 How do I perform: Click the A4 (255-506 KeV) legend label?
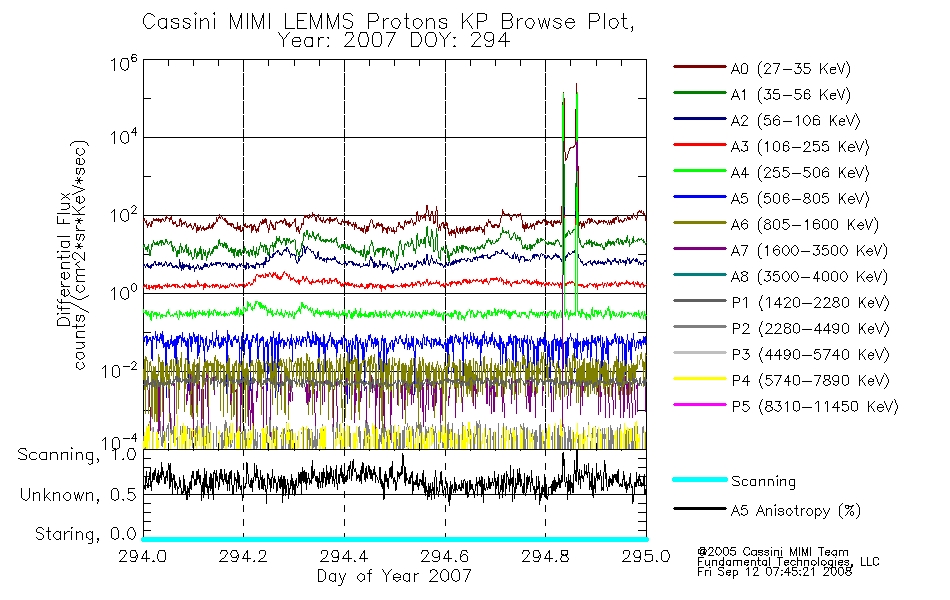pos(800,173)
